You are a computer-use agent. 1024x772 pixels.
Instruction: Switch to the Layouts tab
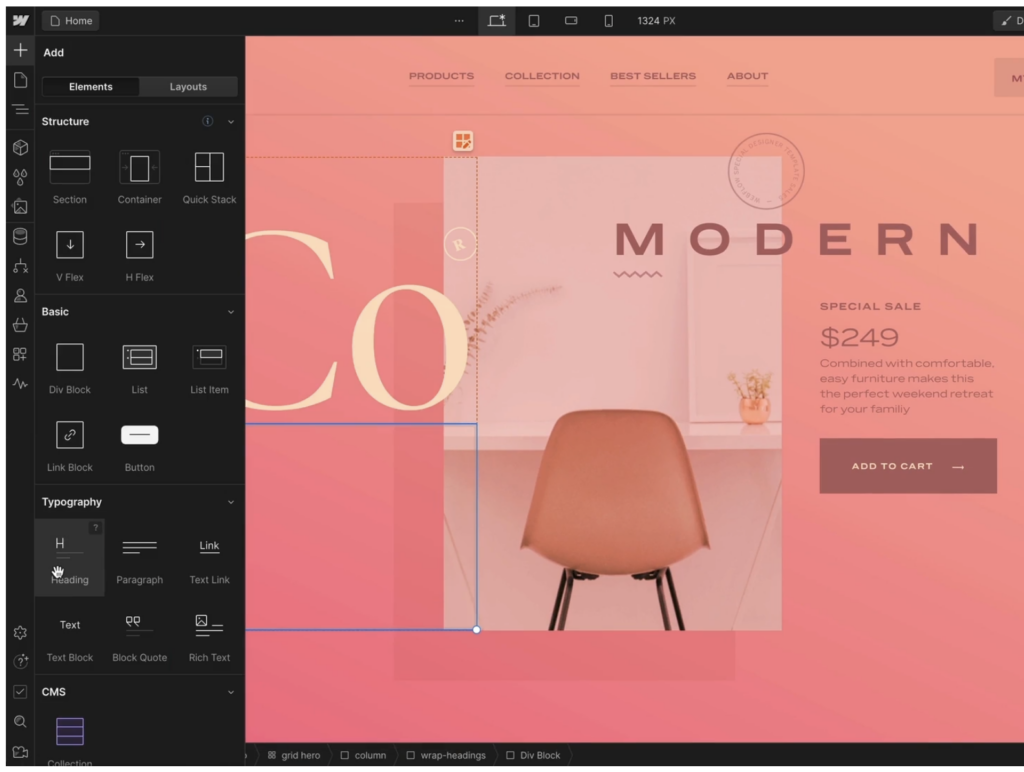point(188,87)
